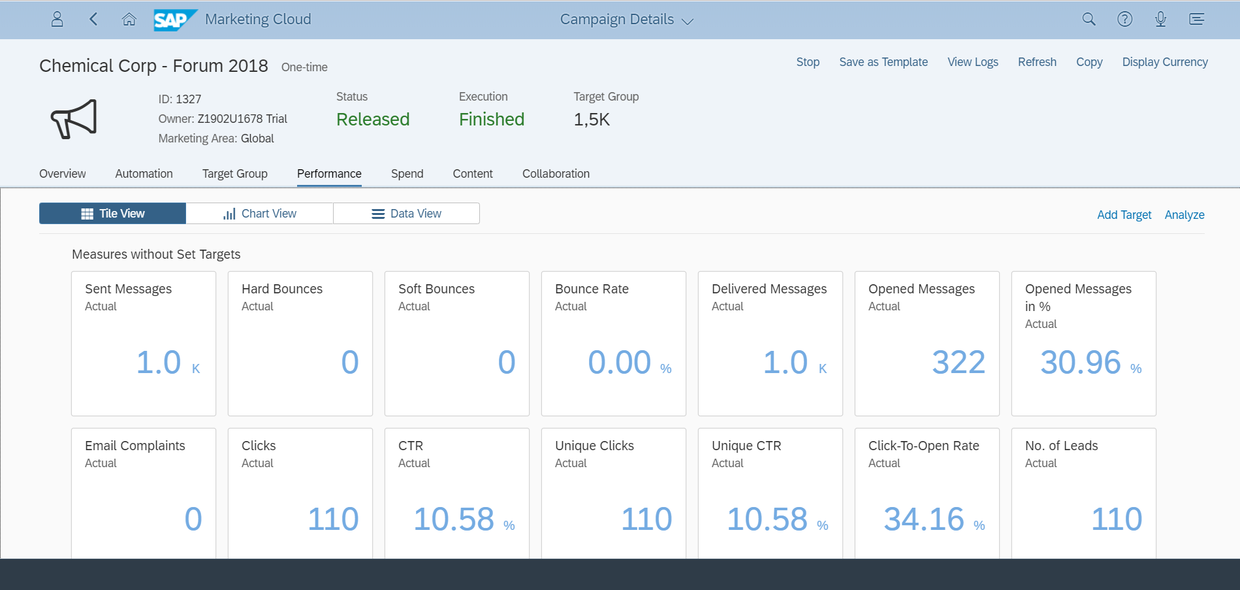Click the Copy button

coord(1089,62)
